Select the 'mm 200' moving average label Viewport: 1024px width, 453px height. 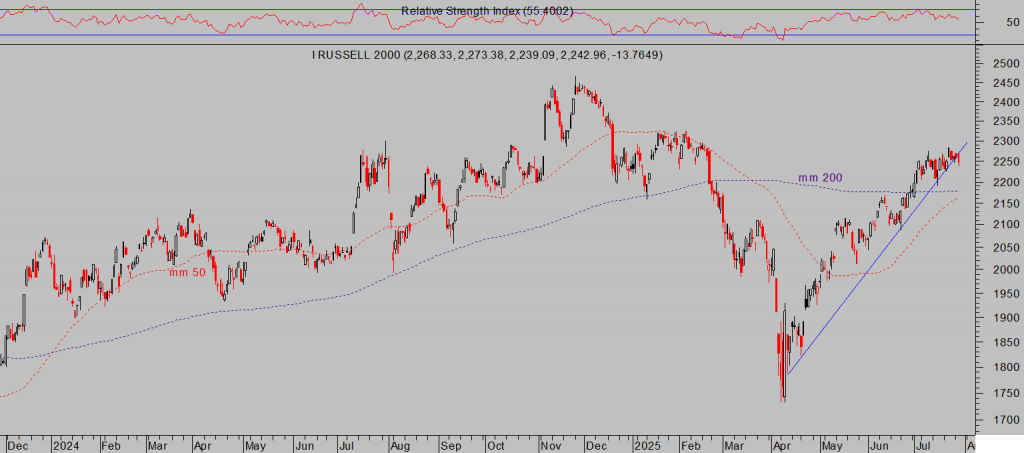pos(820,178)
